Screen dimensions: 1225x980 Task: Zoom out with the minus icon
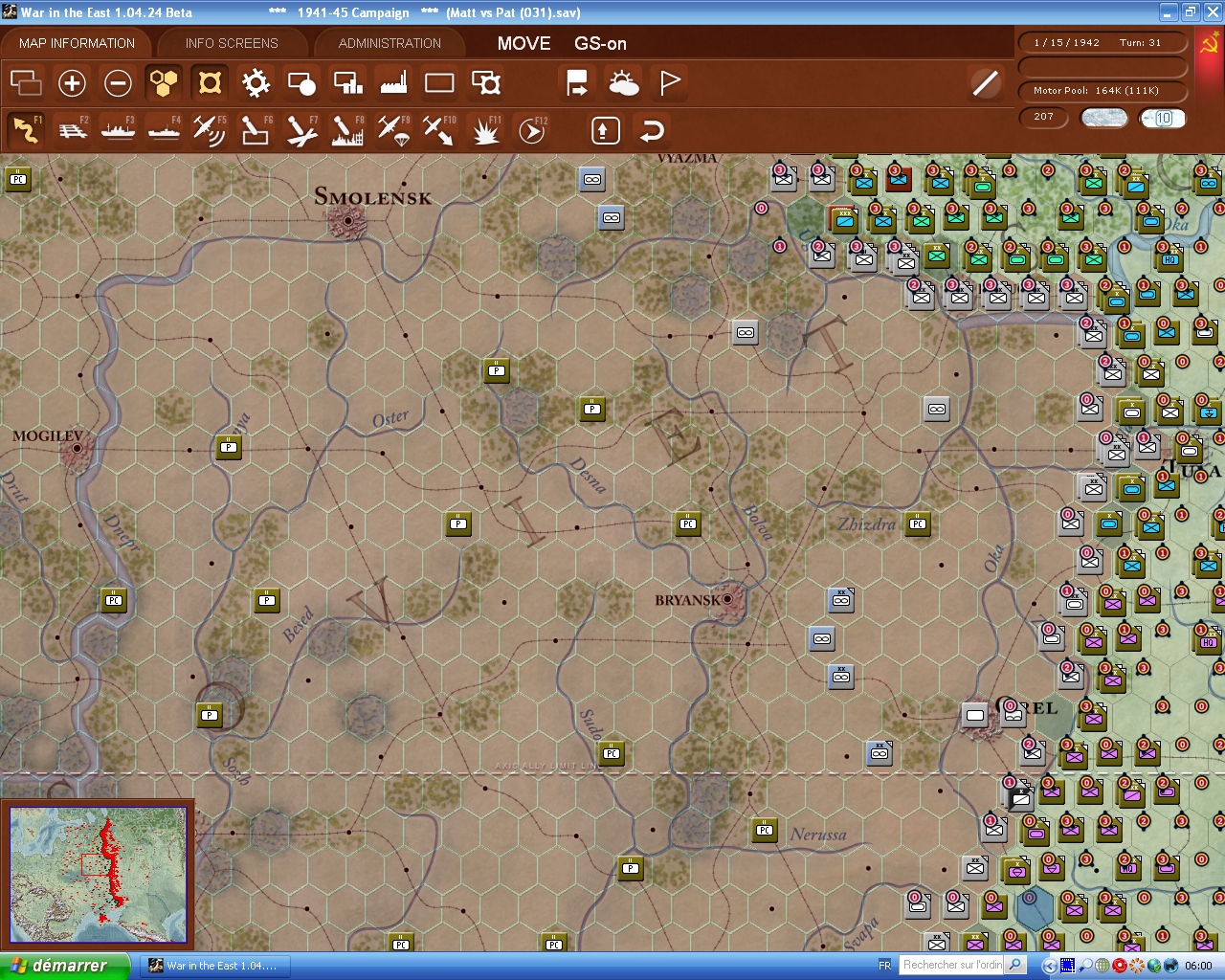(118, 83)
